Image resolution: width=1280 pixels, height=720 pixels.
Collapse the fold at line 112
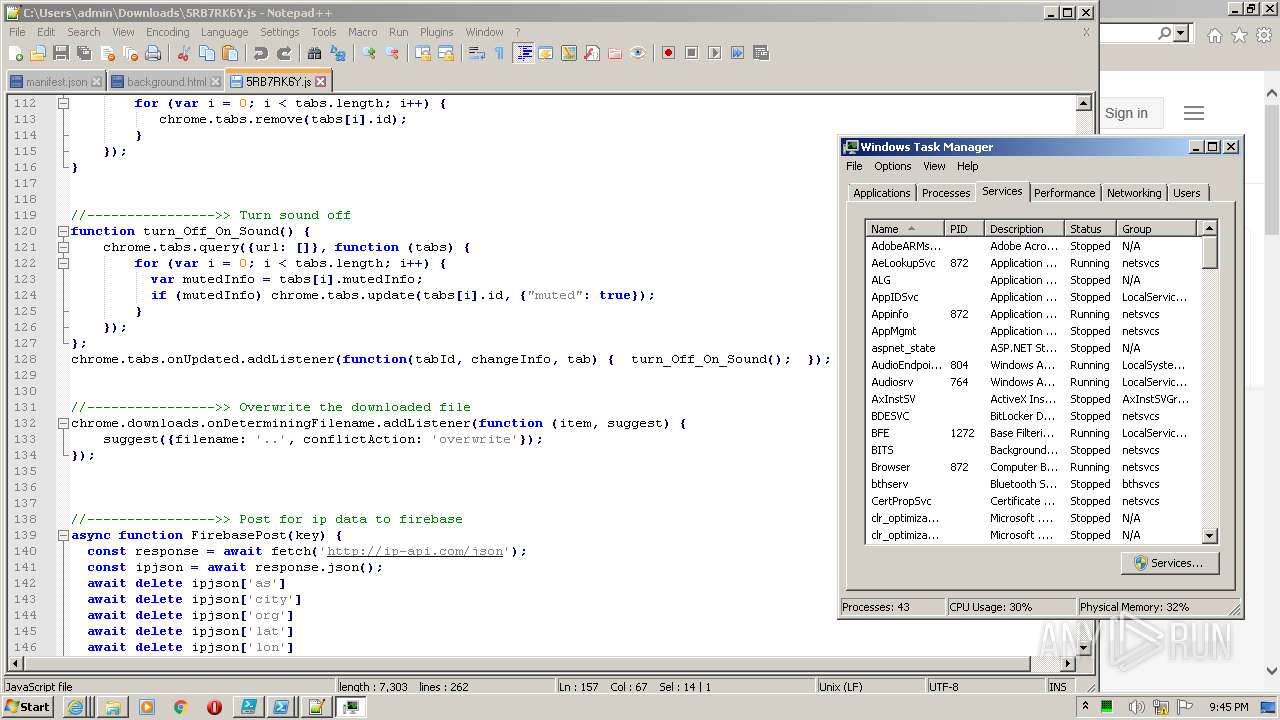coord(63,103)
